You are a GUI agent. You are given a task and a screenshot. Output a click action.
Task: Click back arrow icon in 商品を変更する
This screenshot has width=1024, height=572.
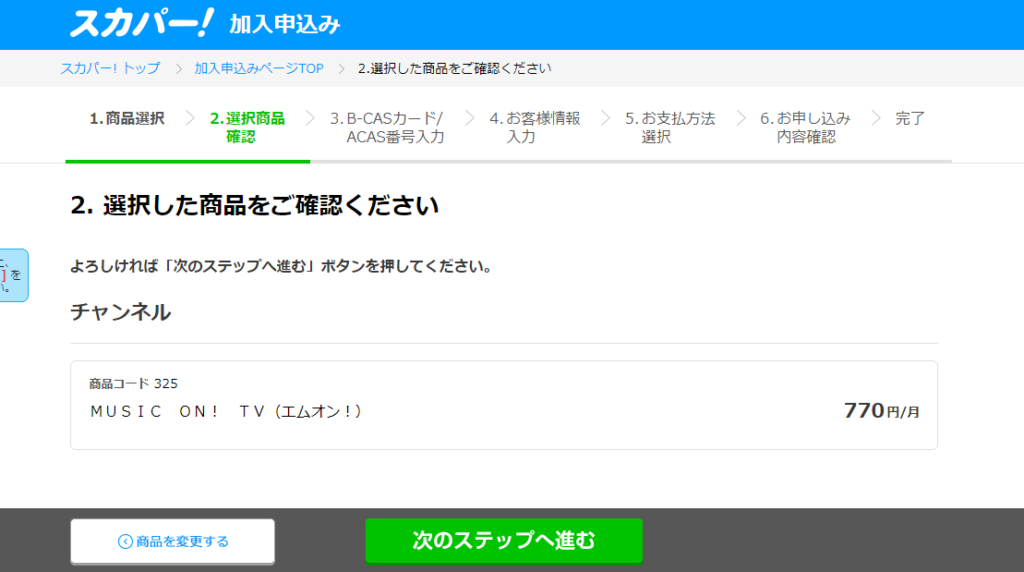point(125,541)
